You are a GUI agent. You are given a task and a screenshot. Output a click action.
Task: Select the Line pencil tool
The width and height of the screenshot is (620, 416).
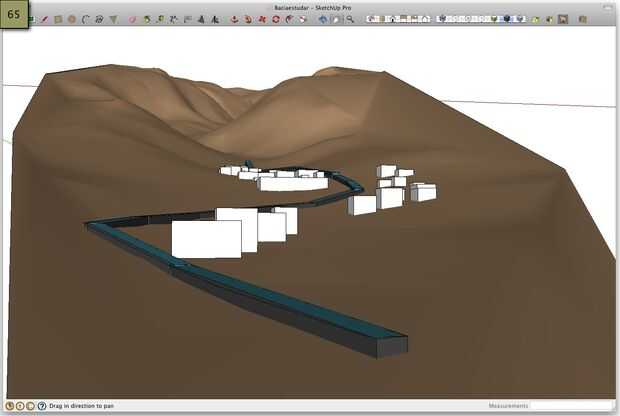coord(45,19)
